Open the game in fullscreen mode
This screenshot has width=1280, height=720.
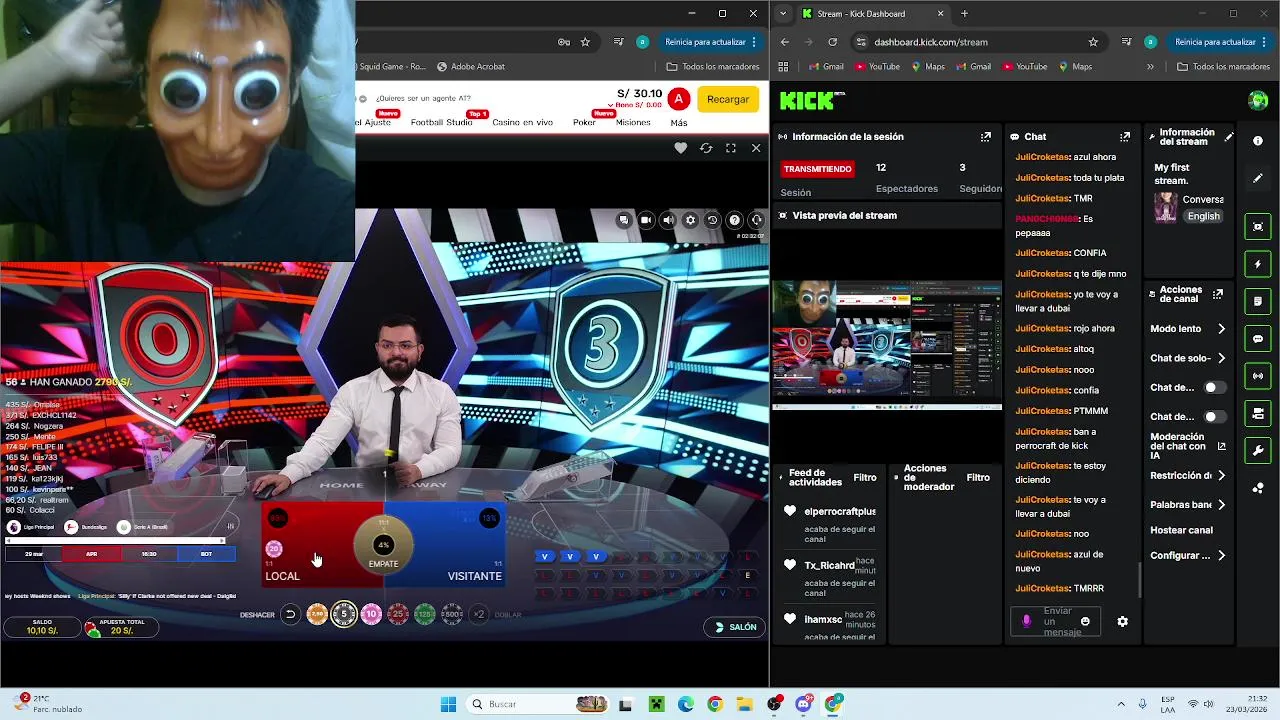click(731, 148)
